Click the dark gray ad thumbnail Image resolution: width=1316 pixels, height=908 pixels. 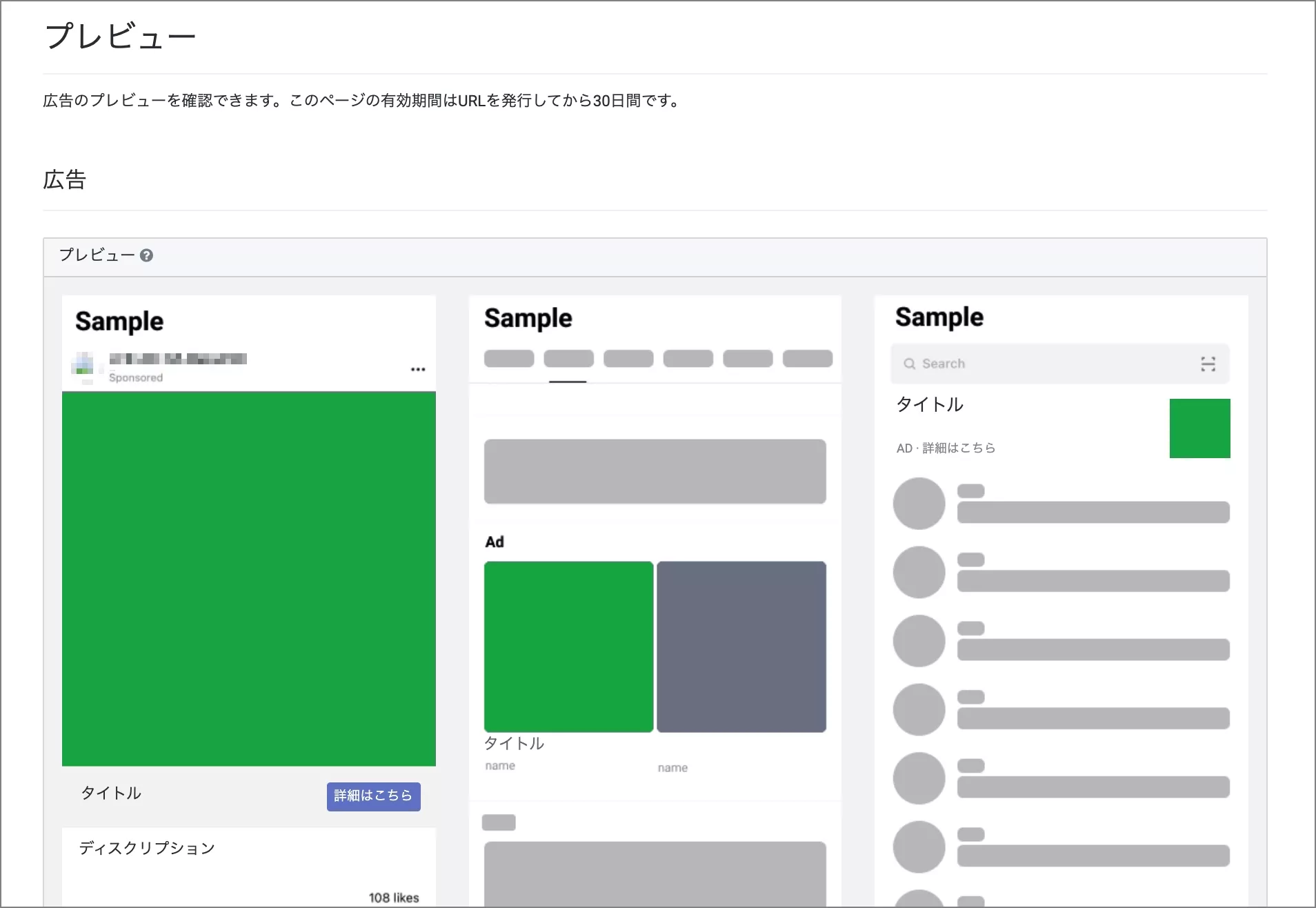pyautogui.click(x=741, y=647)
